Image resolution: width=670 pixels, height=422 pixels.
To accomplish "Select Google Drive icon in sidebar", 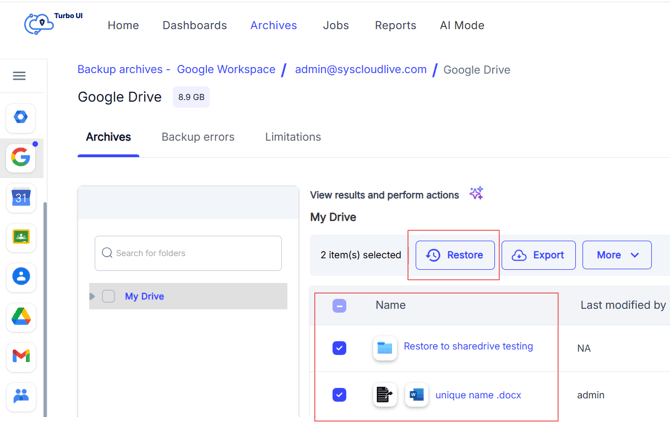I will pos(21,316).
